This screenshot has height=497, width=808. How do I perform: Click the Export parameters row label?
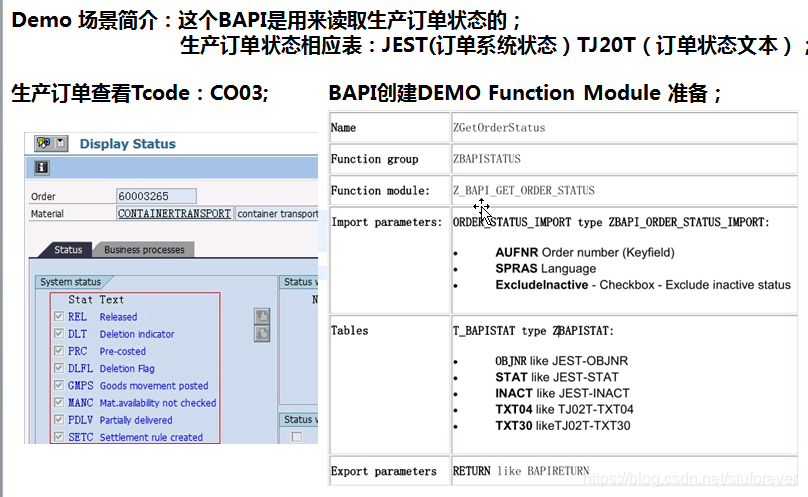click(383, 471)
